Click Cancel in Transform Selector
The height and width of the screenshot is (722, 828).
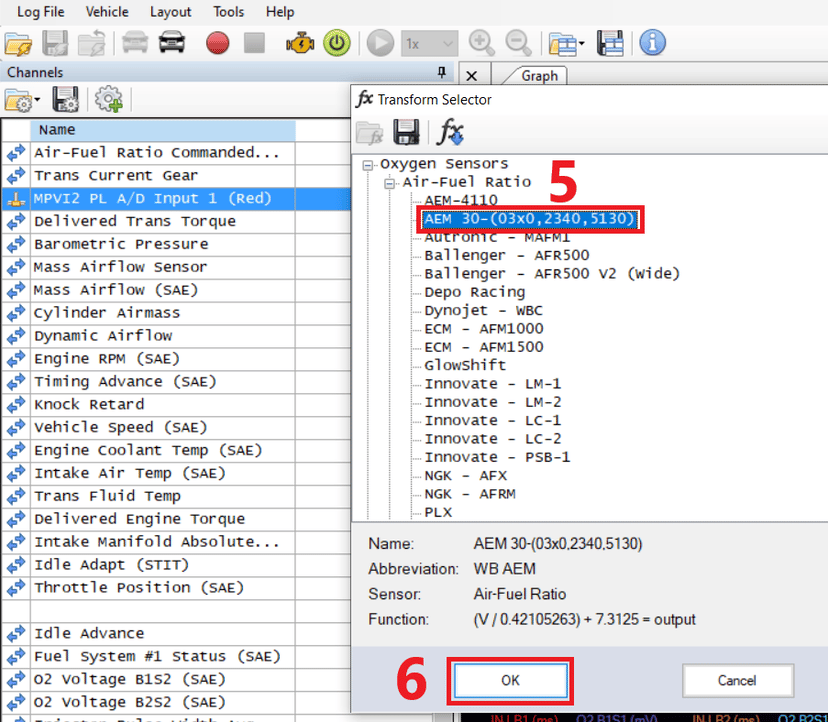click(738, 681)
